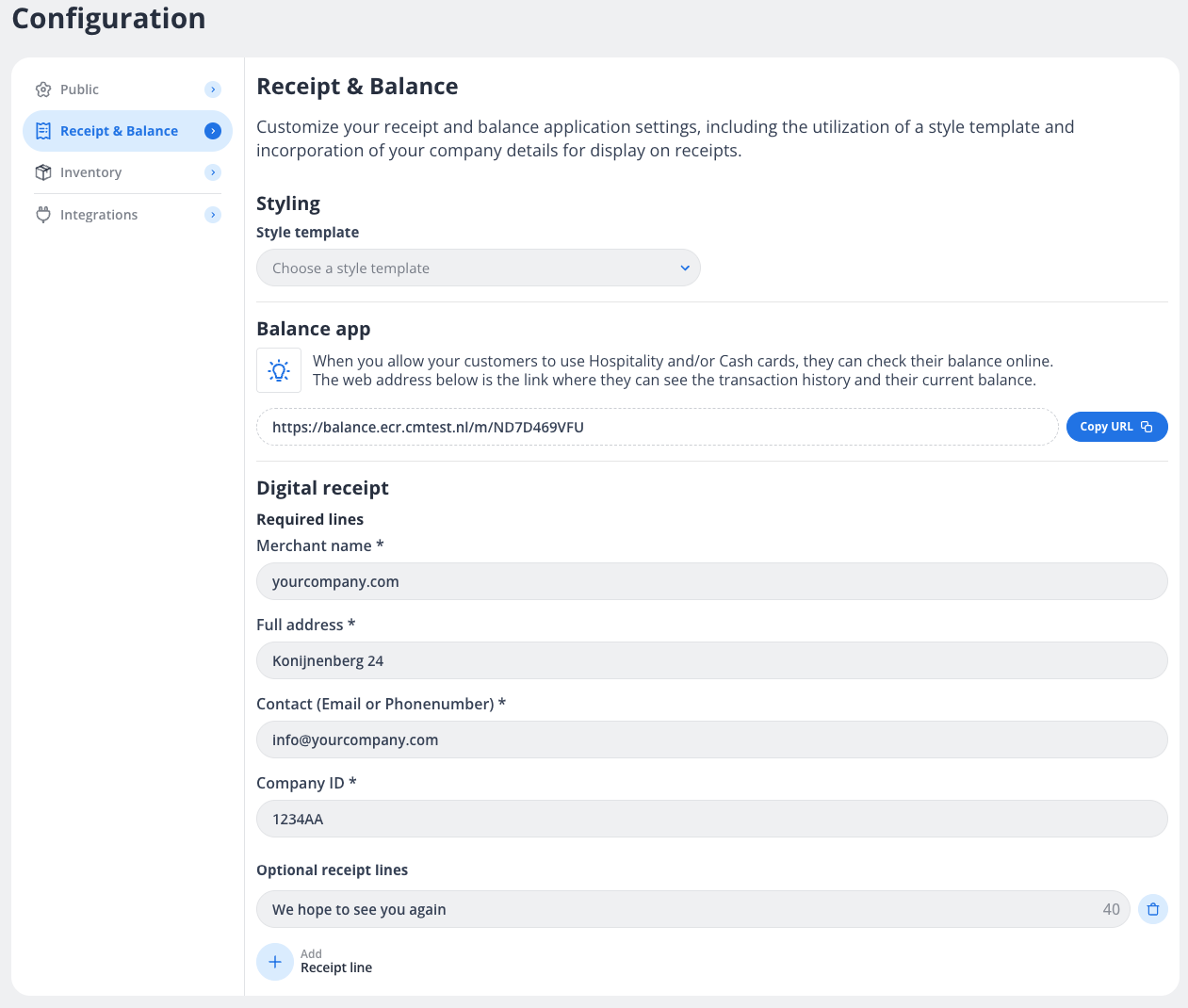Click the lightbulb hint icon
1188x1008 pixels.
[279, 370]
